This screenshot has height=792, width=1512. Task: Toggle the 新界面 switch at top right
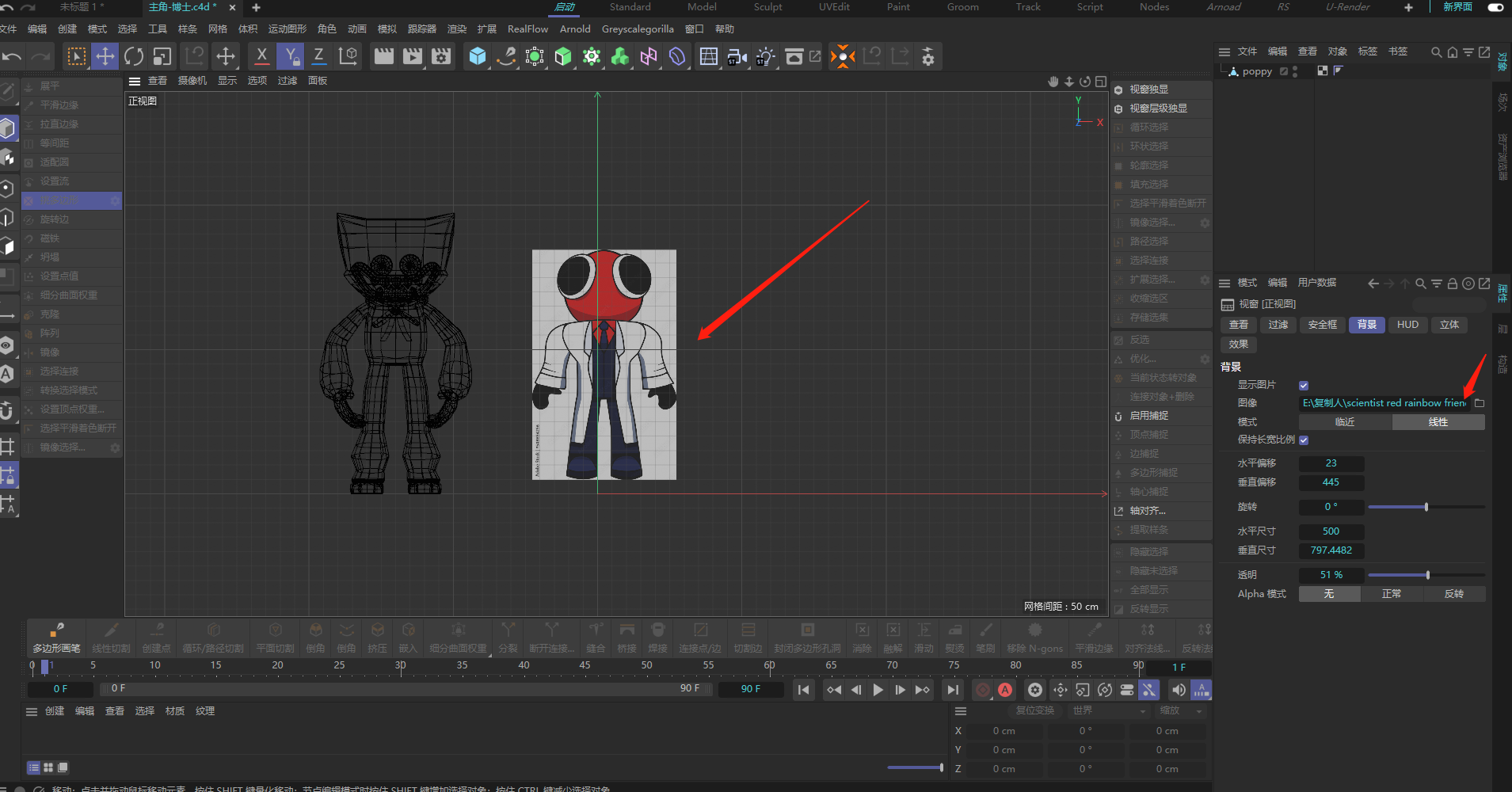point(1495,7)
